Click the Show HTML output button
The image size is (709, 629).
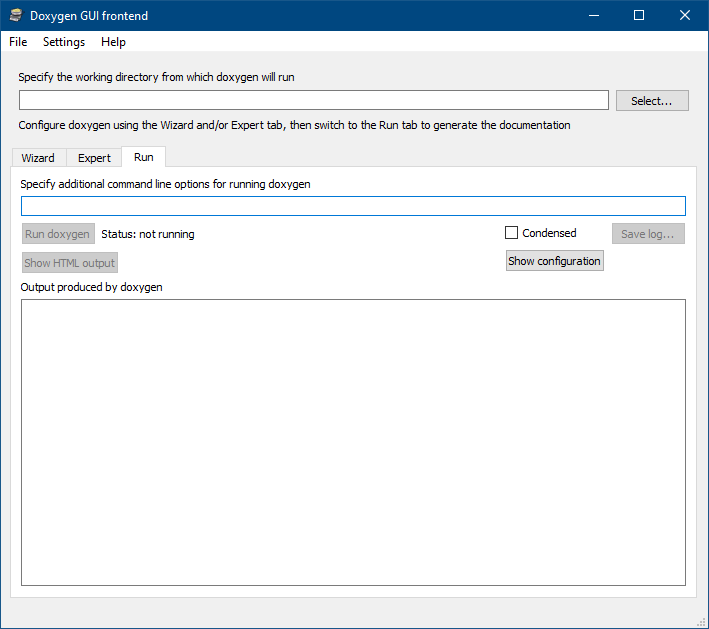70,263
